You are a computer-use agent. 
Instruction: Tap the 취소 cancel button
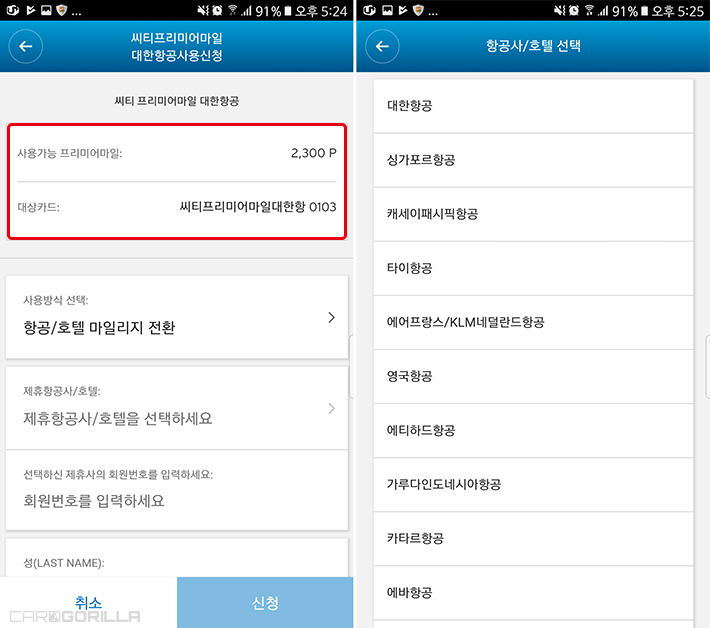[88, 602]
